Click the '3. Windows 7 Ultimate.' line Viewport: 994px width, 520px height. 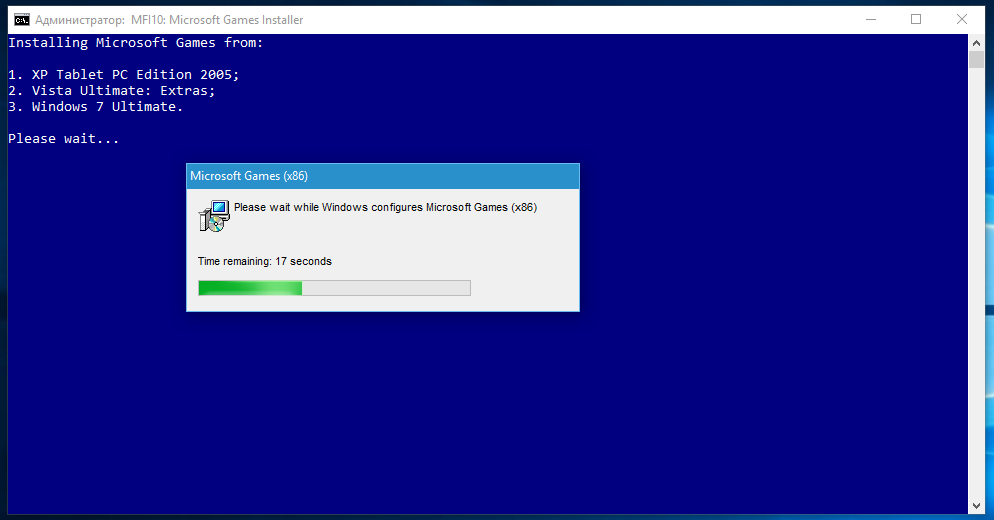point(96,107)
